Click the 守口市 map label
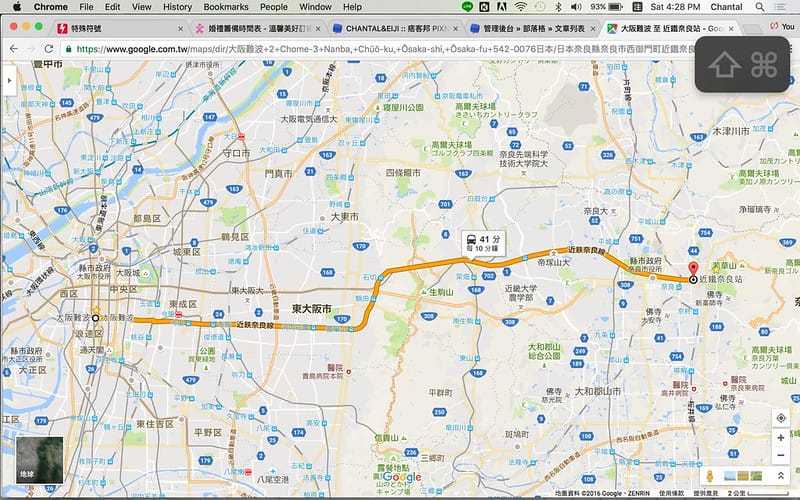800x500 pixels. point(236,153)
